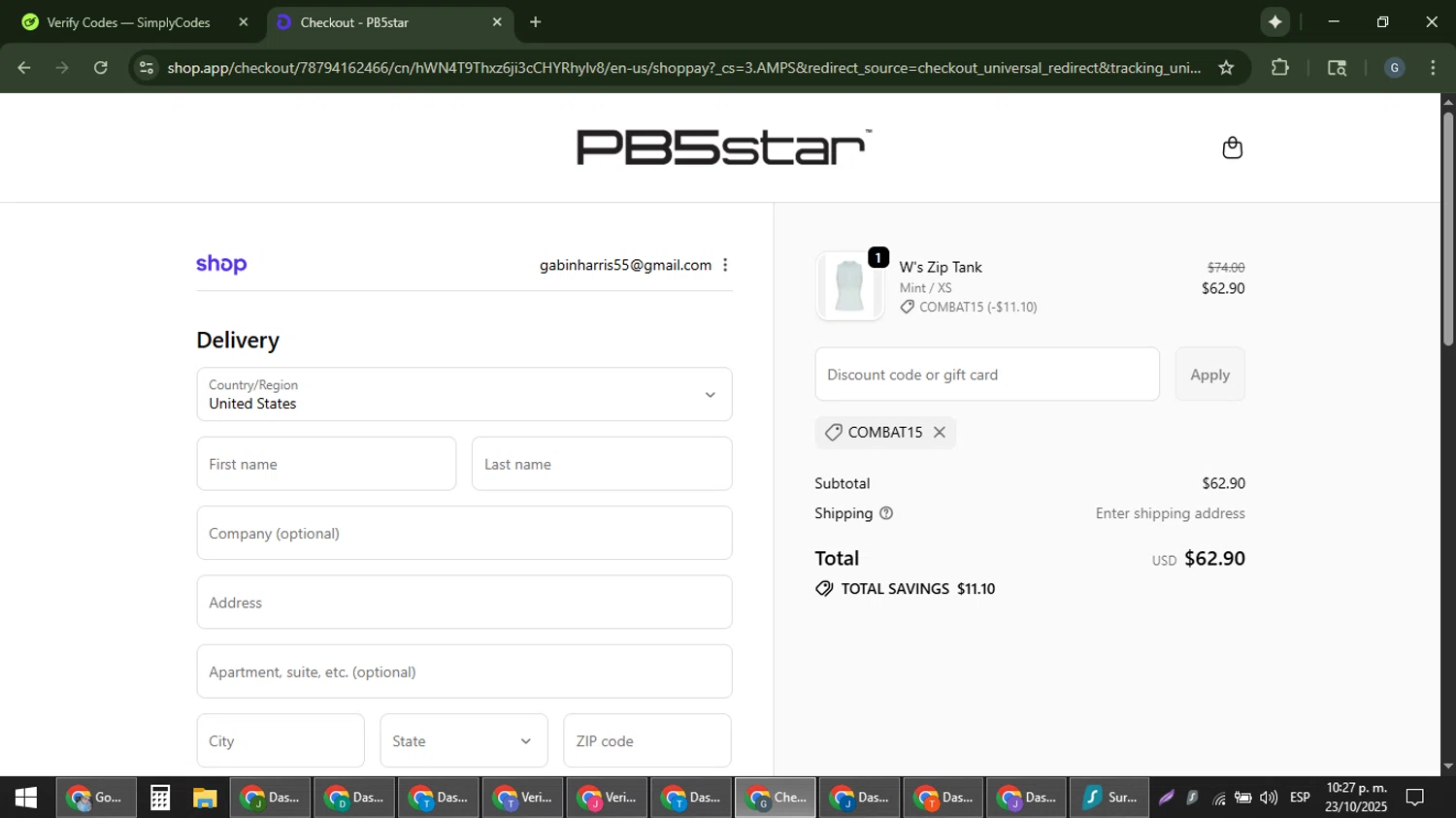Open the Chrome extensions puzzle icon
Image resolution: width=1456 pixels, height=818 pixels.
coord(1280,68)
